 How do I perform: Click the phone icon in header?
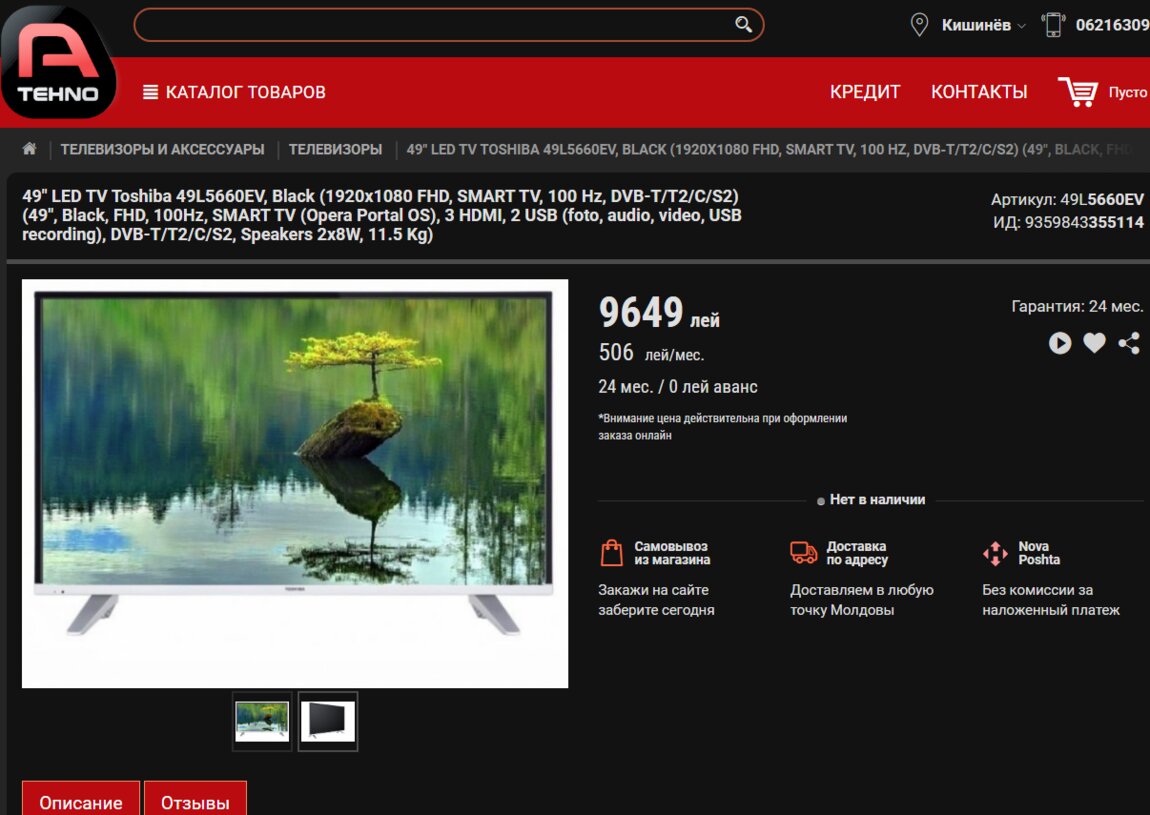click(x=1053, y=25)
